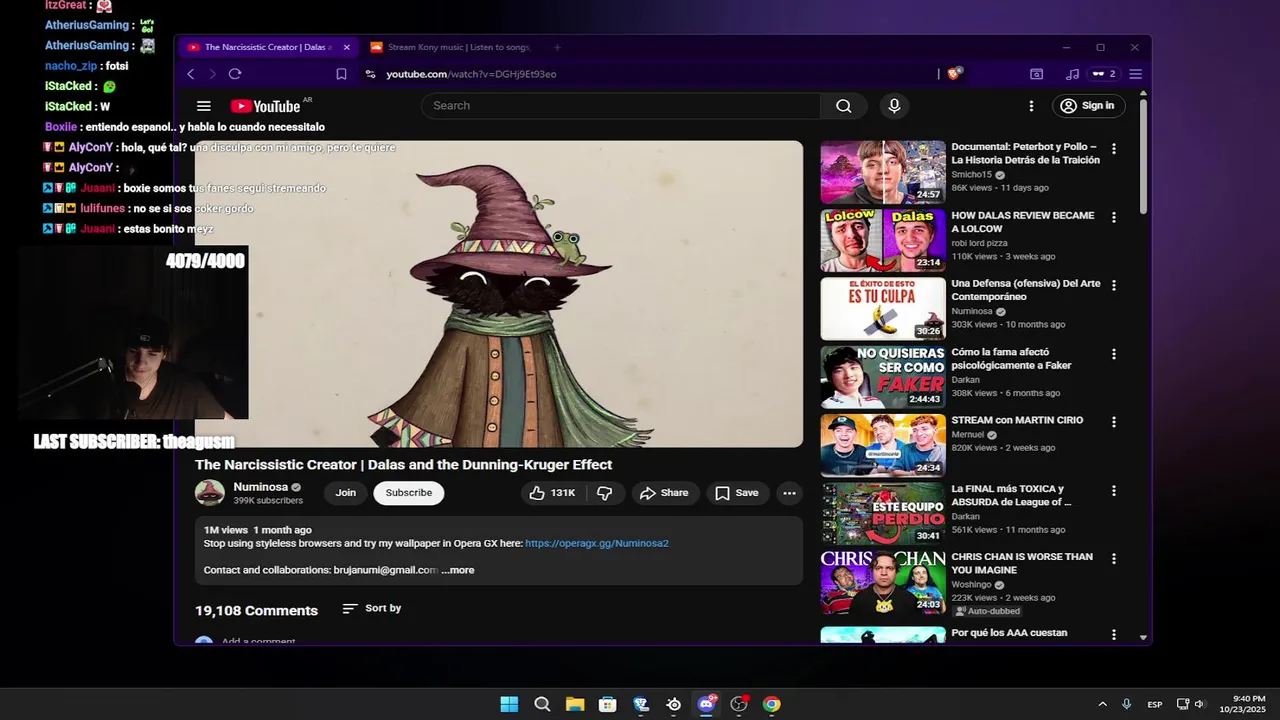Open Microsoft Store from taskbar
1280x720 pixels.
click(607, 704)
